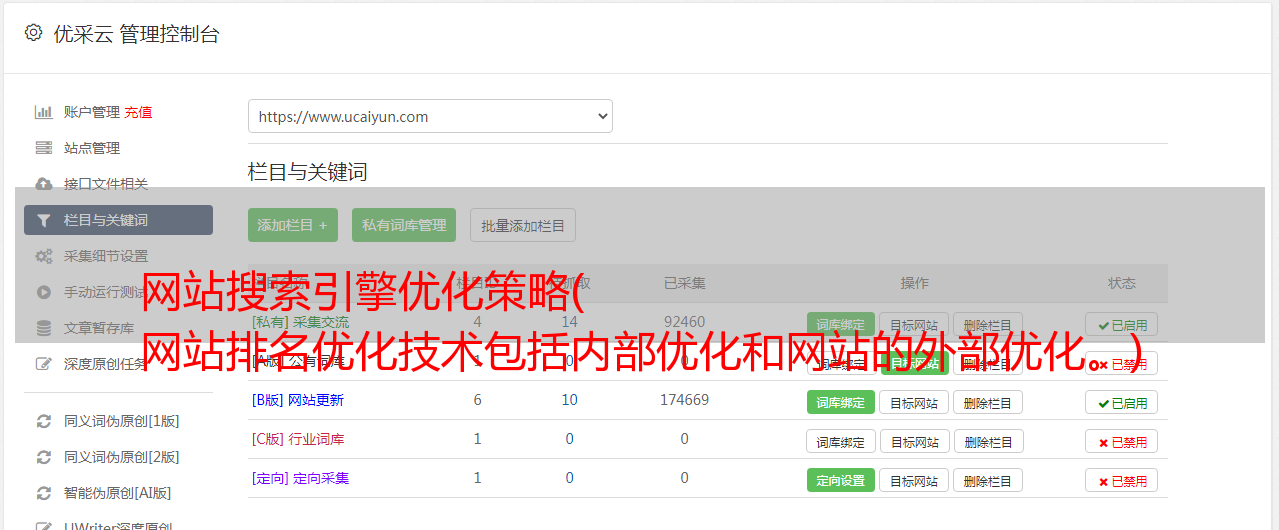
Task: Toggle 已禁用 status for 定向采集
Action: pyautogui.click(x=1122, y=480)
